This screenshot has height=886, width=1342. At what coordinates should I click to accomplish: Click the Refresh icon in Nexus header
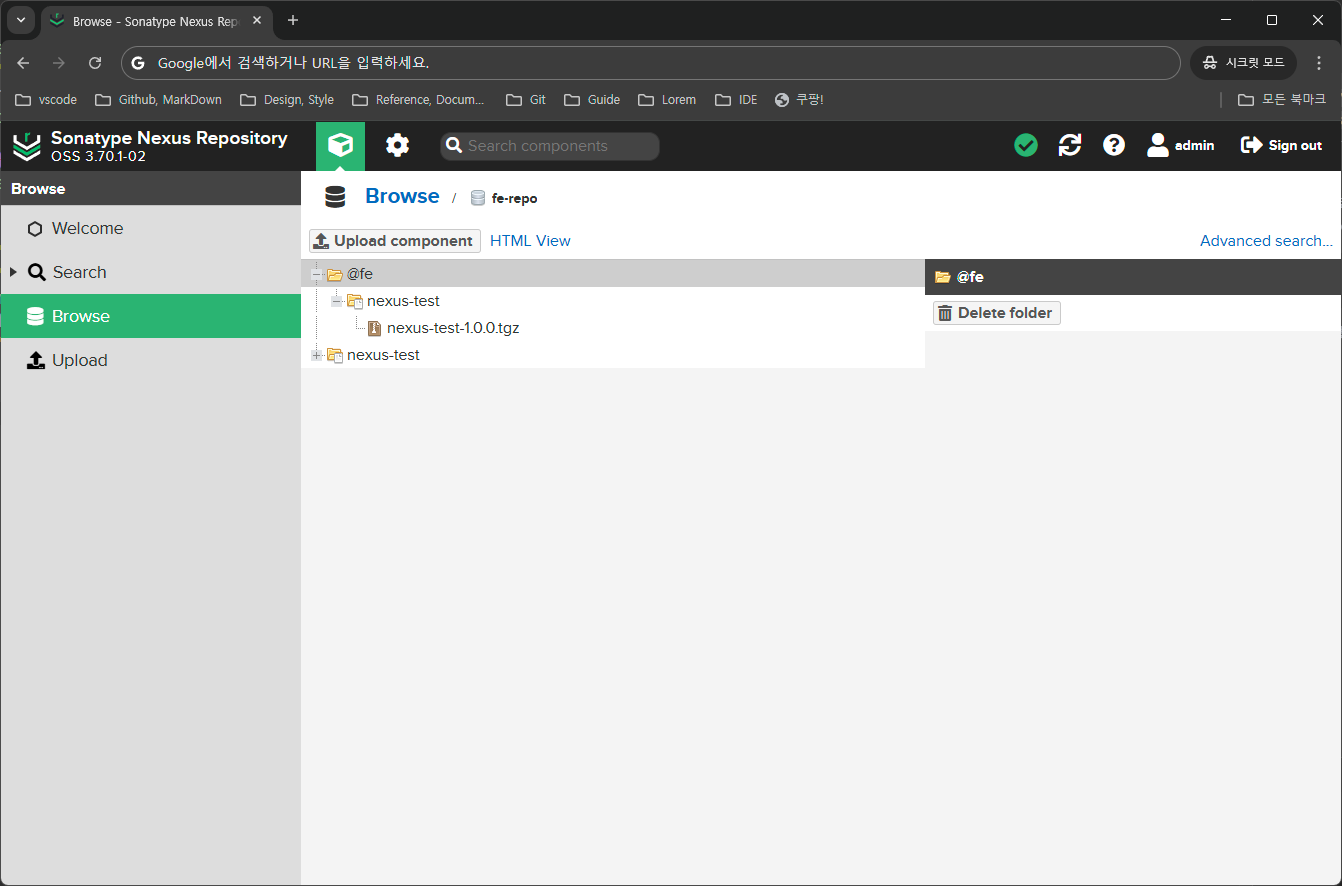pos(1070,146)
